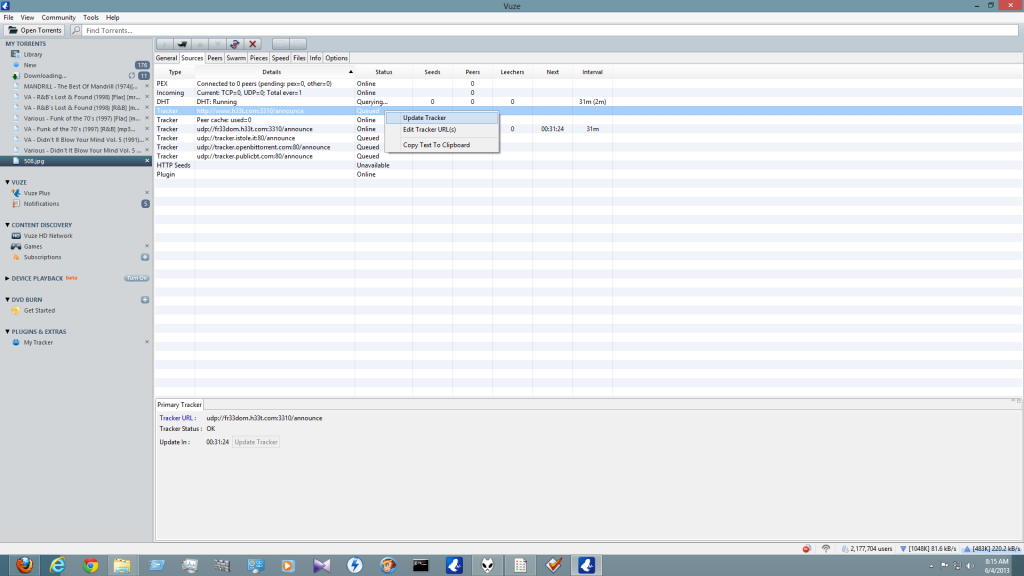Click the Subscriptions RSS icon
The image size is (1024, 576).
coord(16,257)
